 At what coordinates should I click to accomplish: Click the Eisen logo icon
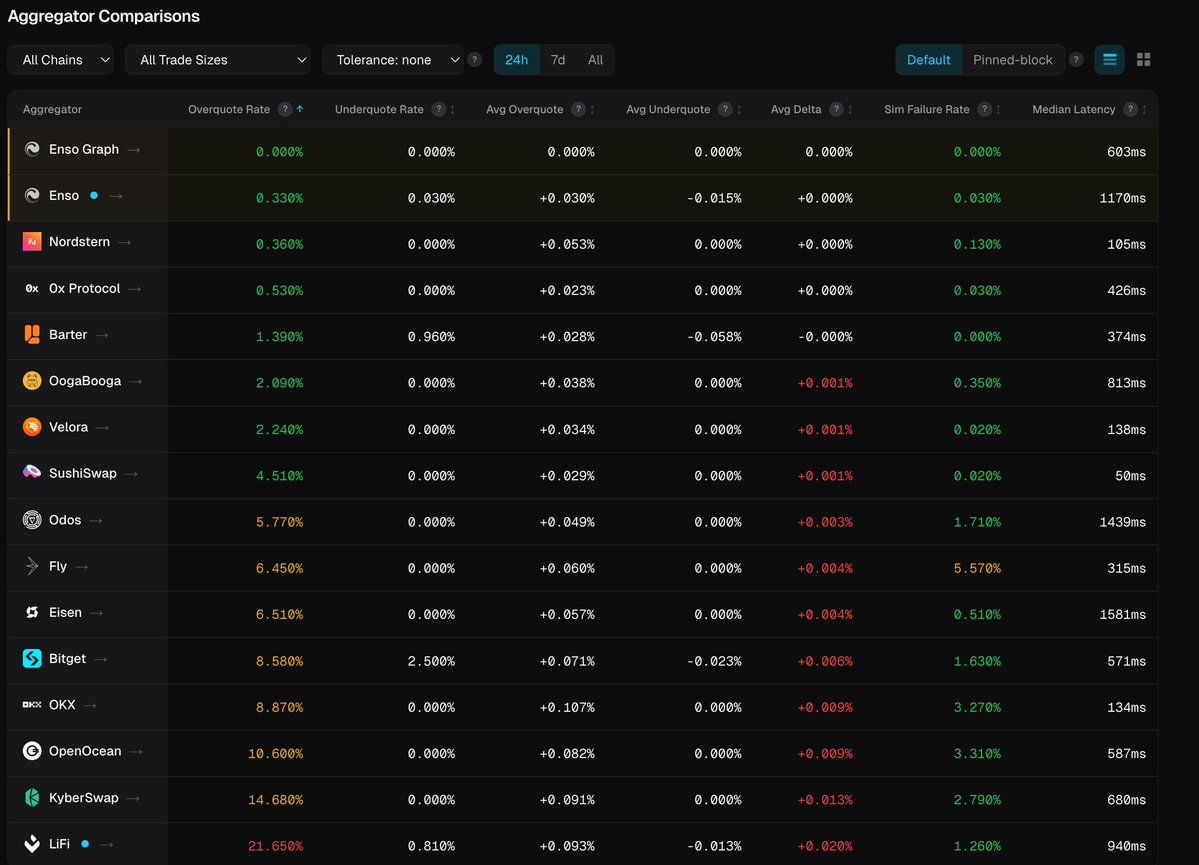pos(32,613)
